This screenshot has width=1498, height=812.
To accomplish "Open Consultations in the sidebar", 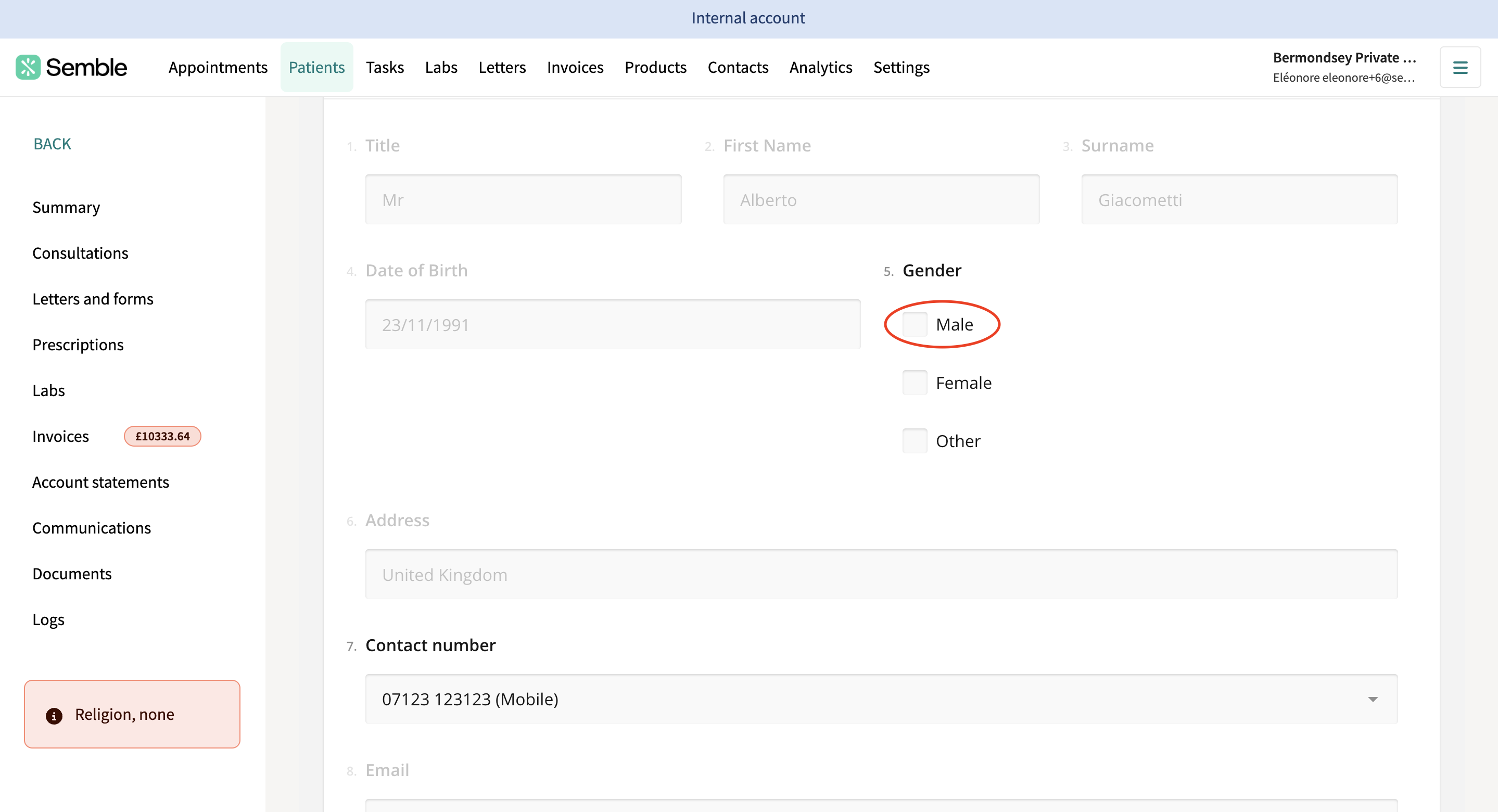I will (x=80, y=253).
